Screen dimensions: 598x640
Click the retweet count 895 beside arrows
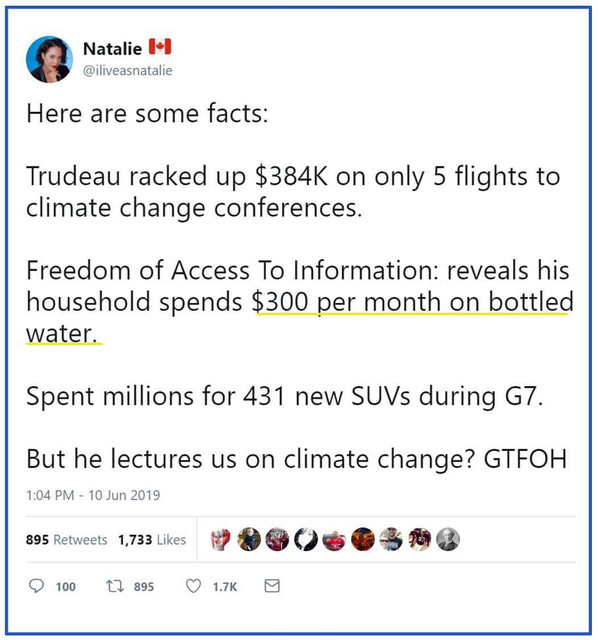[144, 587]
